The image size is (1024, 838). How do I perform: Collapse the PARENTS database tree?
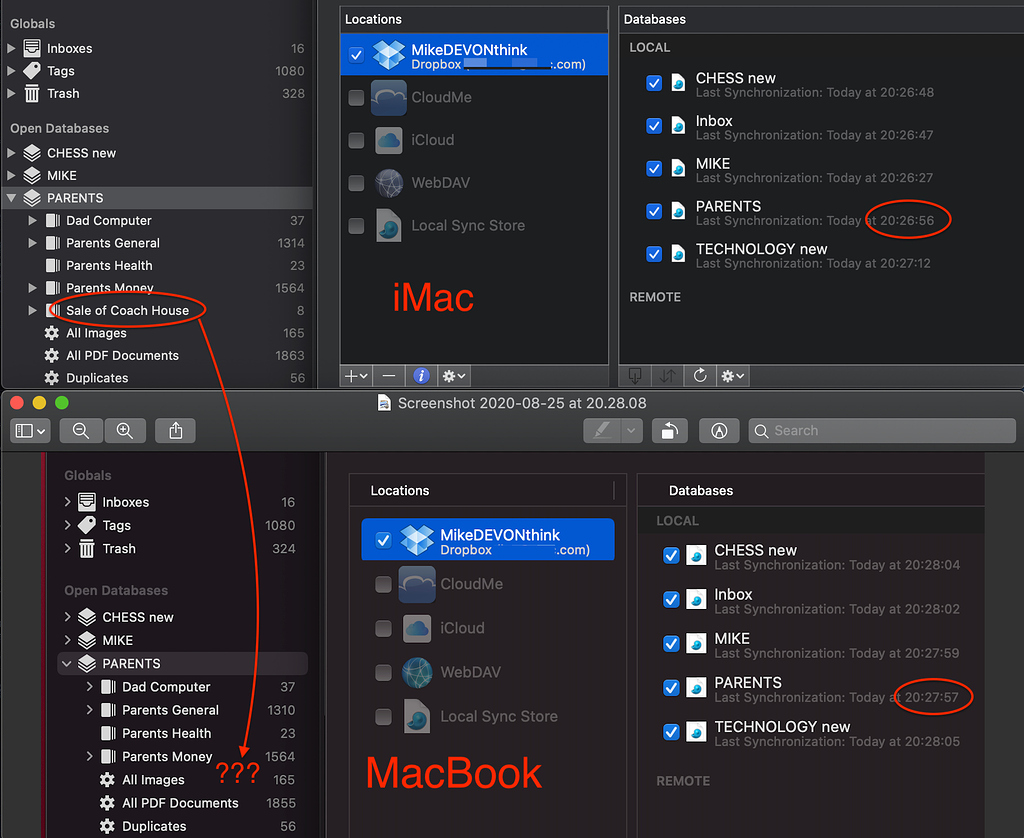click(12, 197)
